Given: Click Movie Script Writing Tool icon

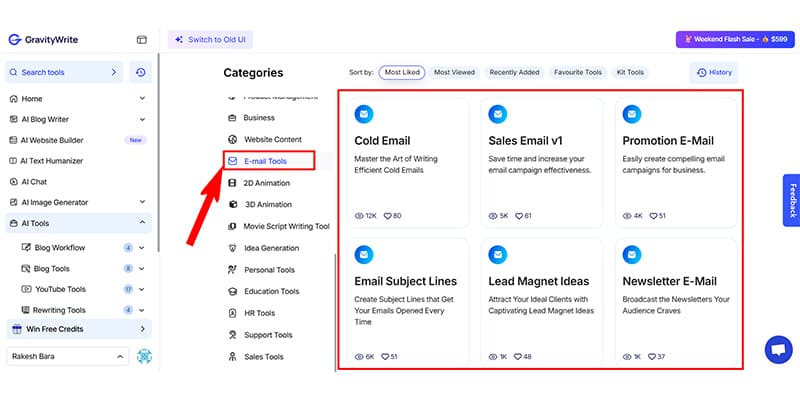Looking at the screenshot, I should 233,227.
